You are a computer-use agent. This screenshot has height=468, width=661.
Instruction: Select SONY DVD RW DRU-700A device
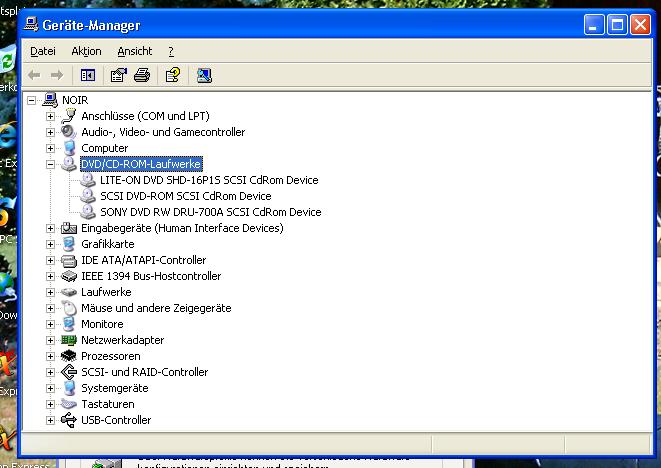[x=210, y=212]
